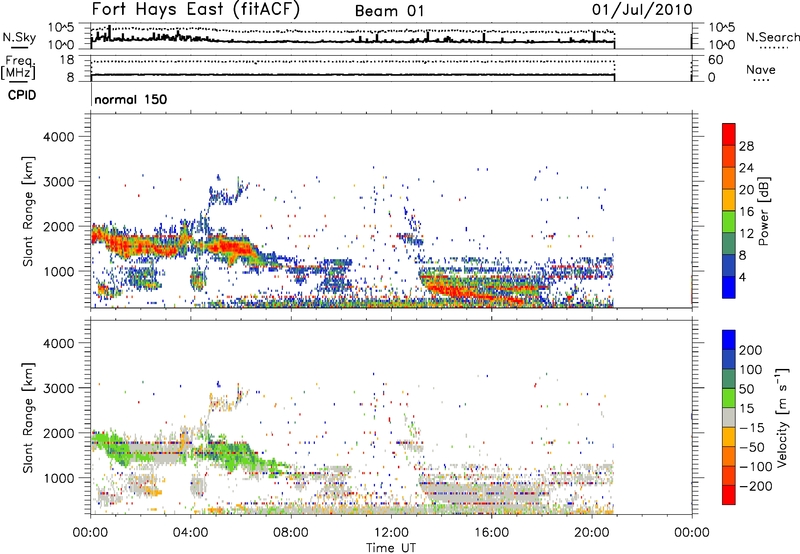Click the 'Time UT' axis title
This screenshot has height=554, width=800.
click(x=391, y=548)
